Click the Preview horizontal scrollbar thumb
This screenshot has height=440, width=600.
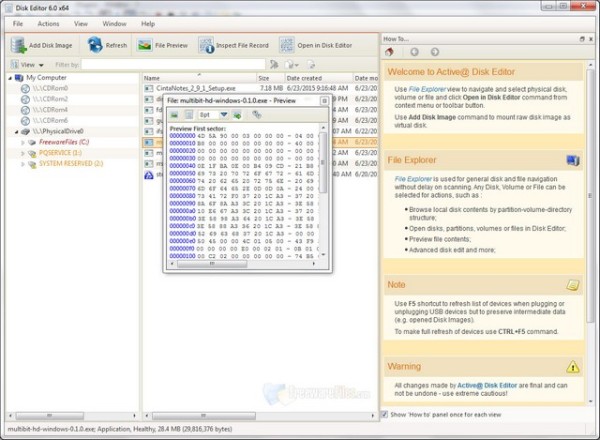[x=212, y=264]
